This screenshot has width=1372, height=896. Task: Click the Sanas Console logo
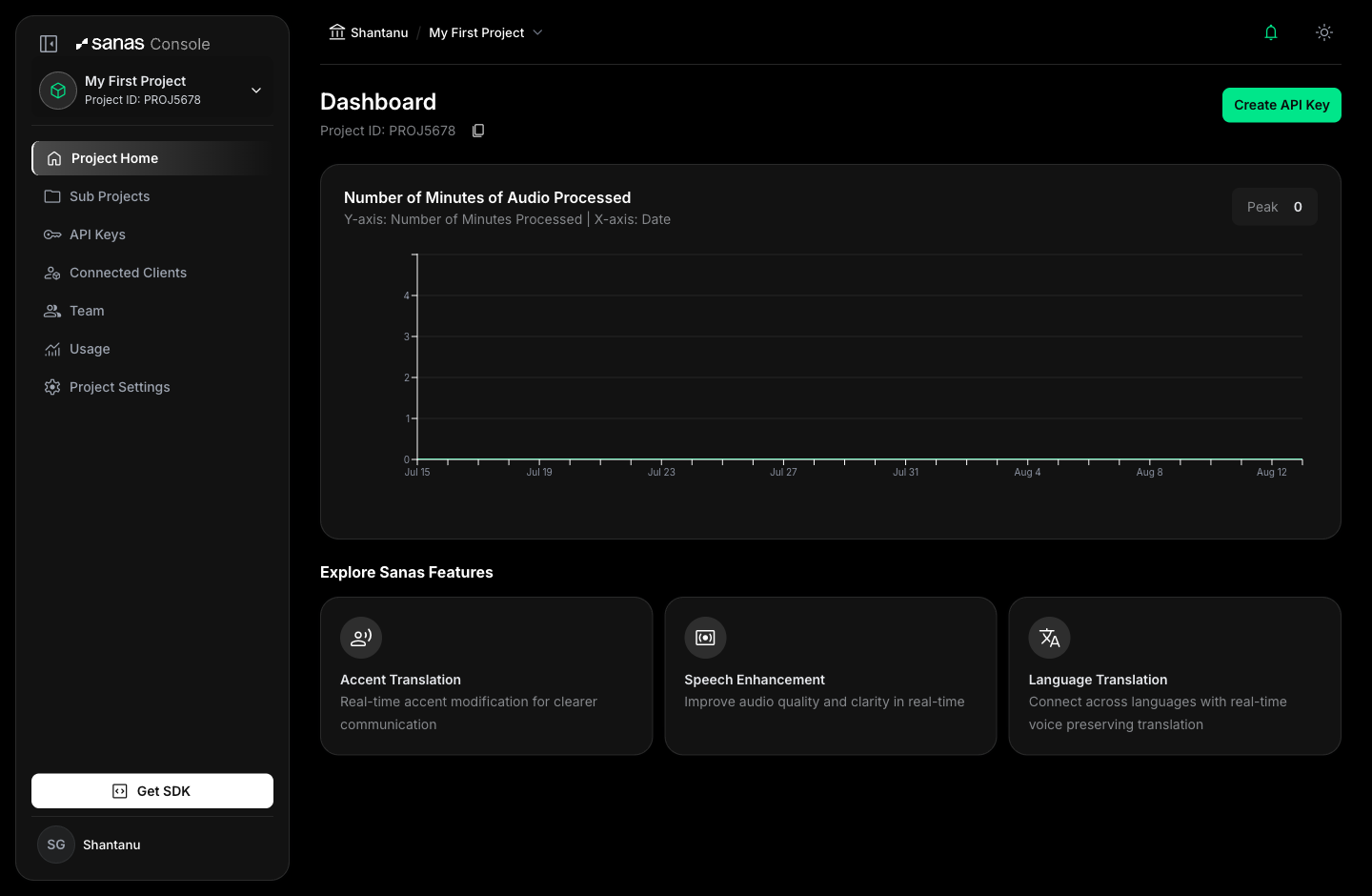click(x=143, y=44)
